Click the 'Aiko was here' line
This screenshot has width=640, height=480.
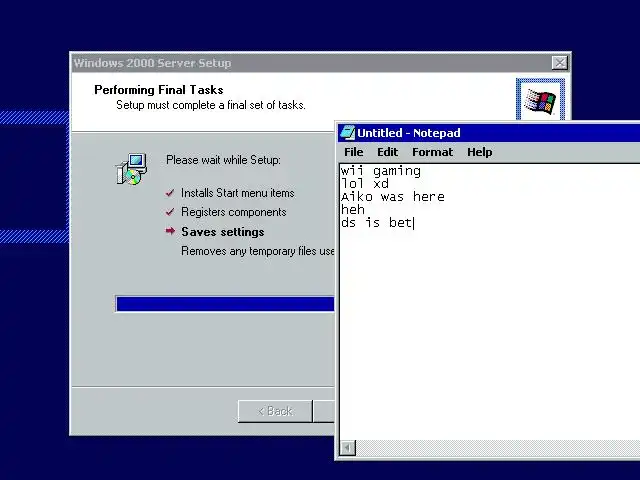(x=393, y=197)
